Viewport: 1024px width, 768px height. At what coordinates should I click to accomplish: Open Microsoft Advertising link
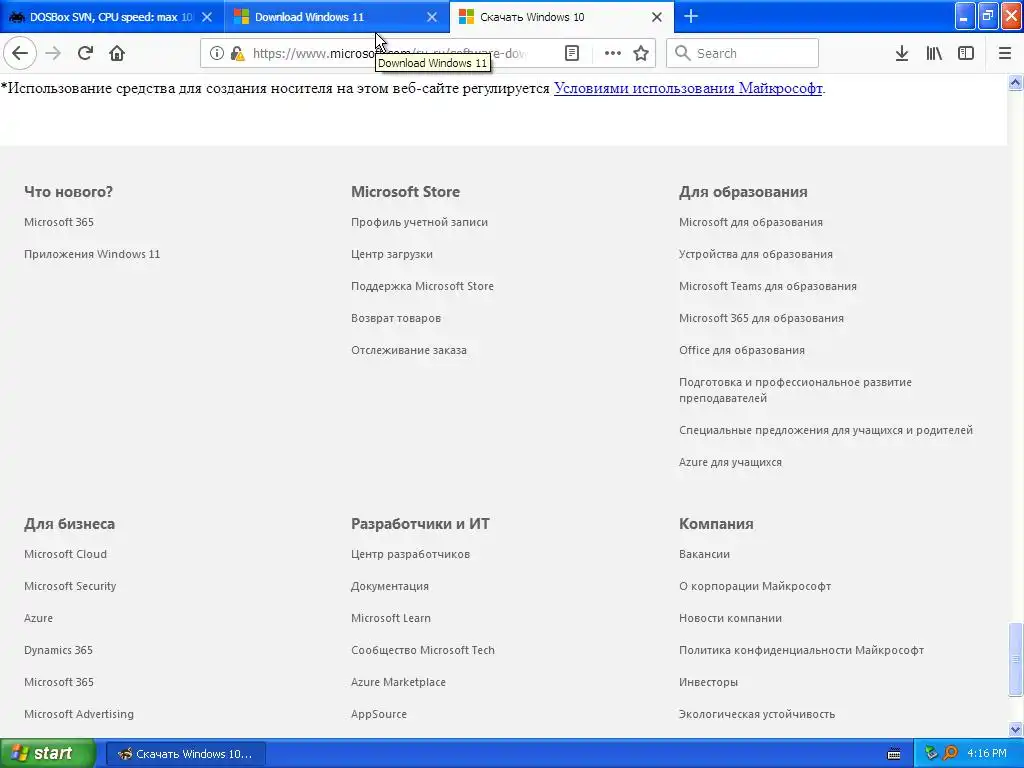pos(79,714)
